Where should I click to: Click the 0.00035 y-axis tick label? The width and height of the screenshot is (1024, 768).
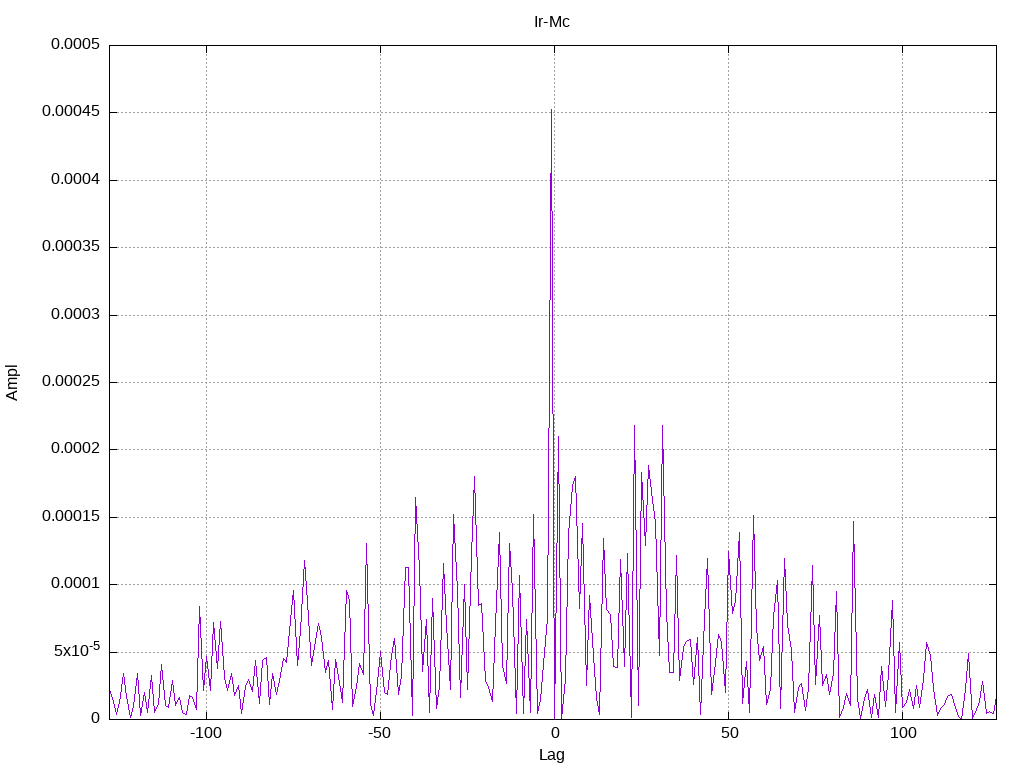coord(71,247)
